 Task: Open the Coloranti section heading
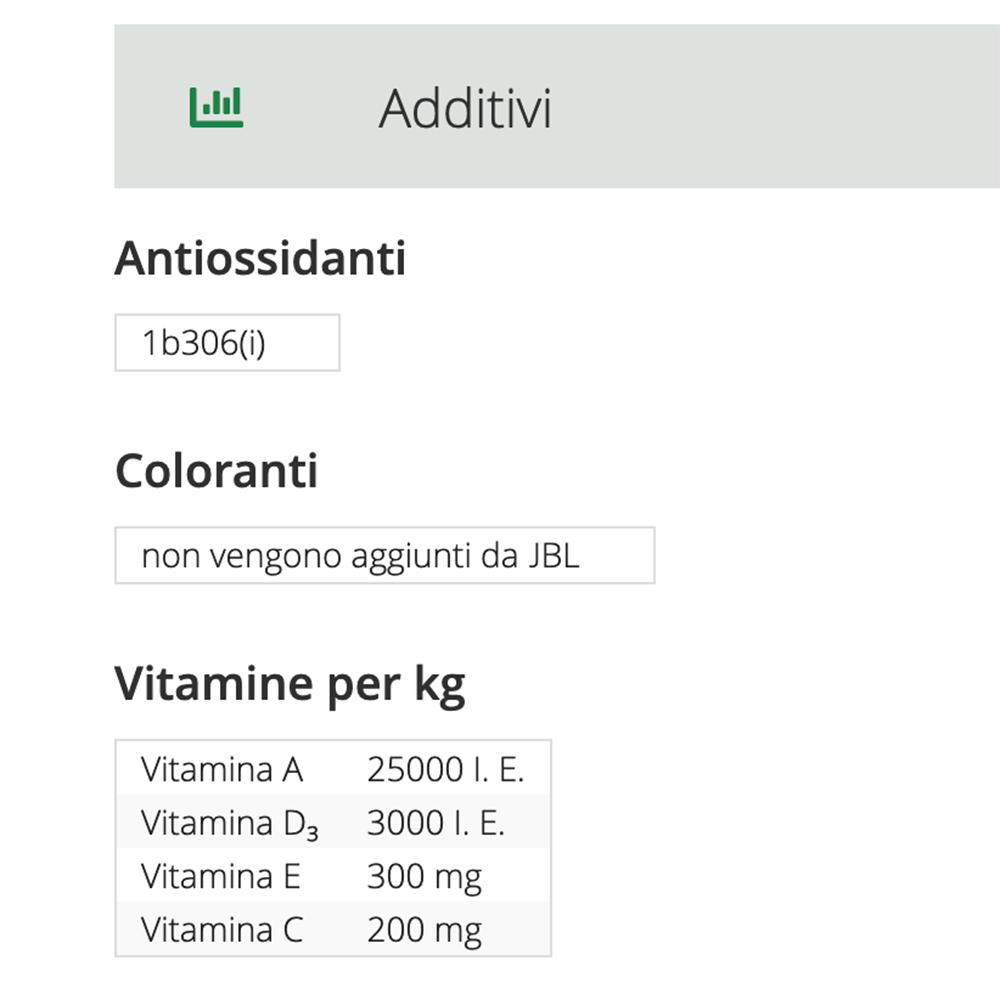(x=216, y=469)
